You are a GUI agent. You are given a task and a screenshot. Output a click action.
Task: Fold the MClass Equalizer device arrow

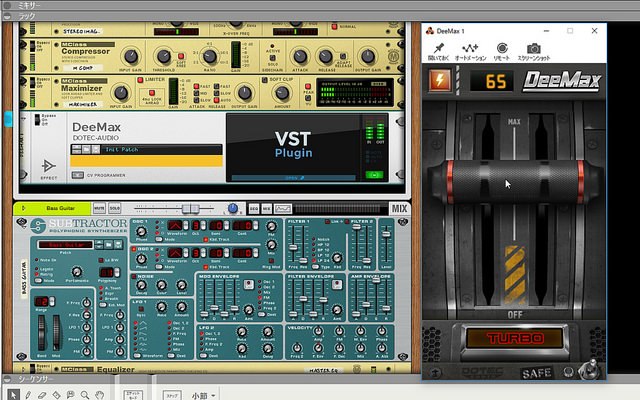[23, 369]
